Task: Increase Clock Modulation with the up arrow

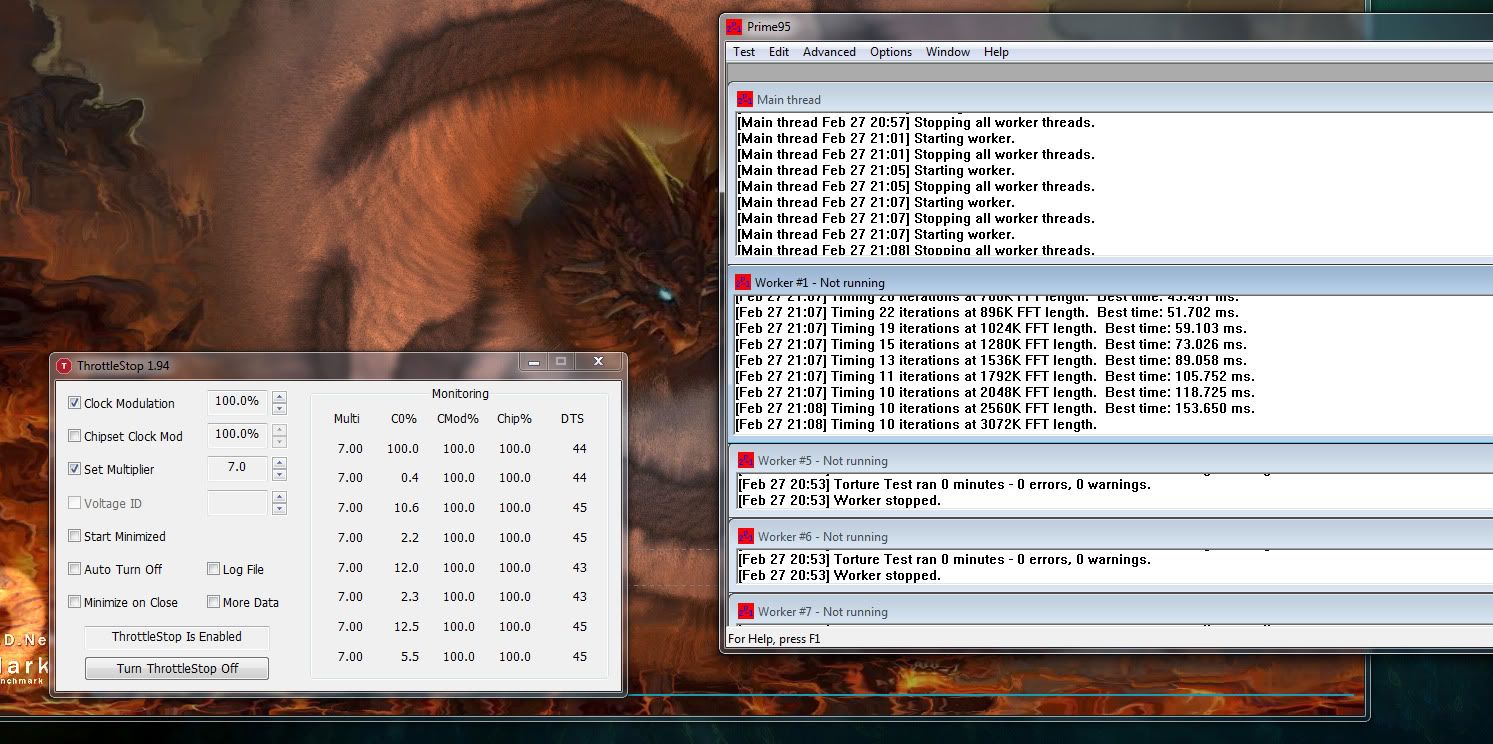Action: click(x=279, y=397)
